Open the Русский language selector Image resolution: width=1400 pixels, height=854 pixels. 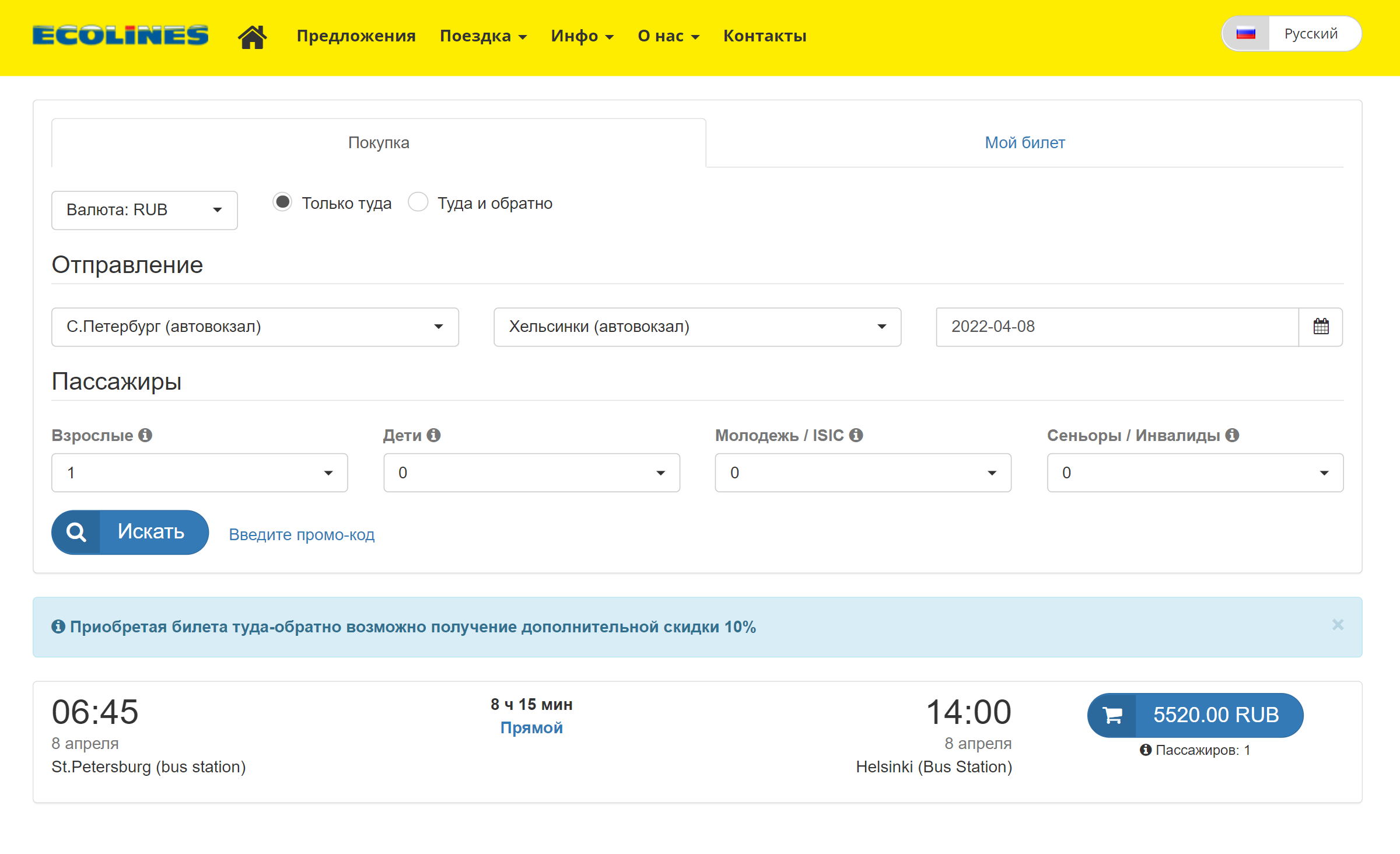pos(1291,34)
